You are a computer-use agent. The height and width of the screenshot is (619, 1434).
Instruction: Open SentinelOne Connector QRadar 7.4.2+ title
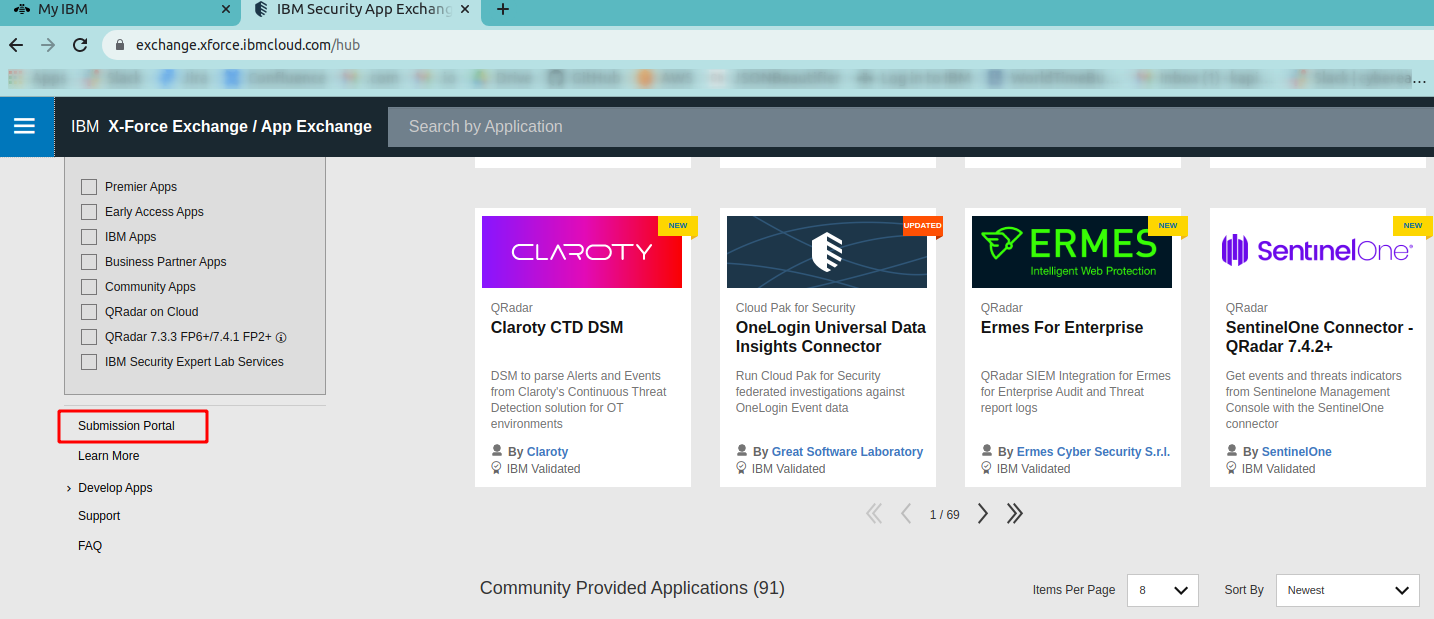(1320, 337)
